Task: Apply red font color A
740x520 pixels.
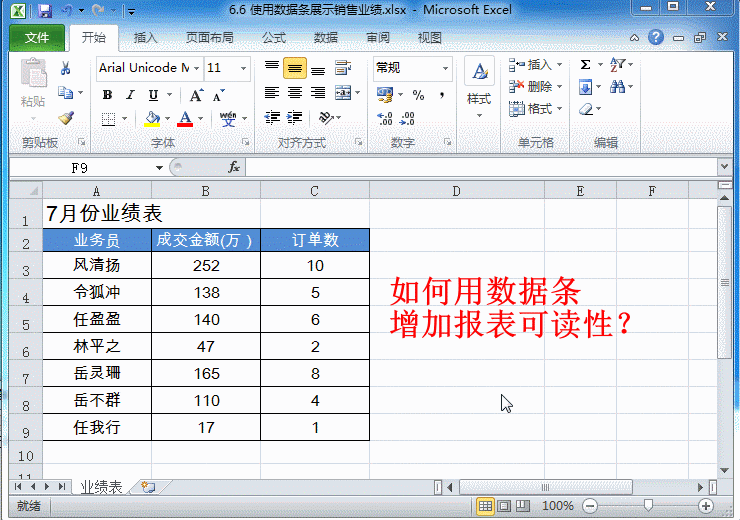Action: tap(185, 118)
